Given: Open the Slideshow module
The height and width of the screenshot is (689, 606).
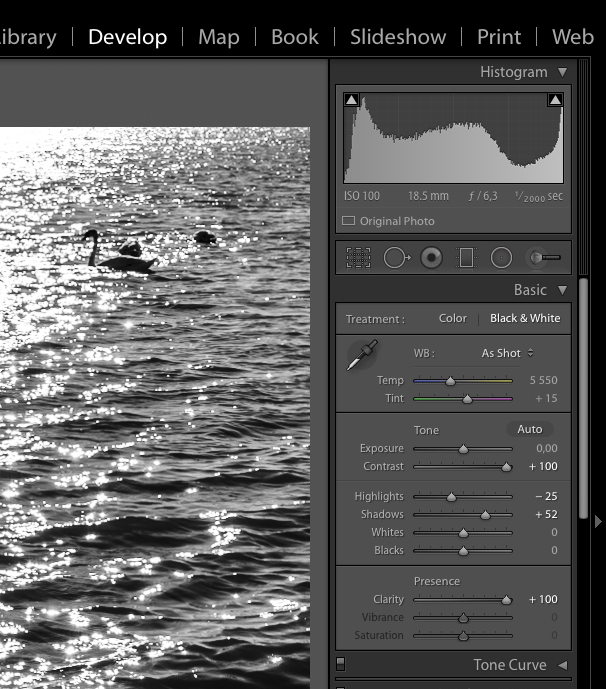Looking at the screenshot, I should [x=397, y=37].
